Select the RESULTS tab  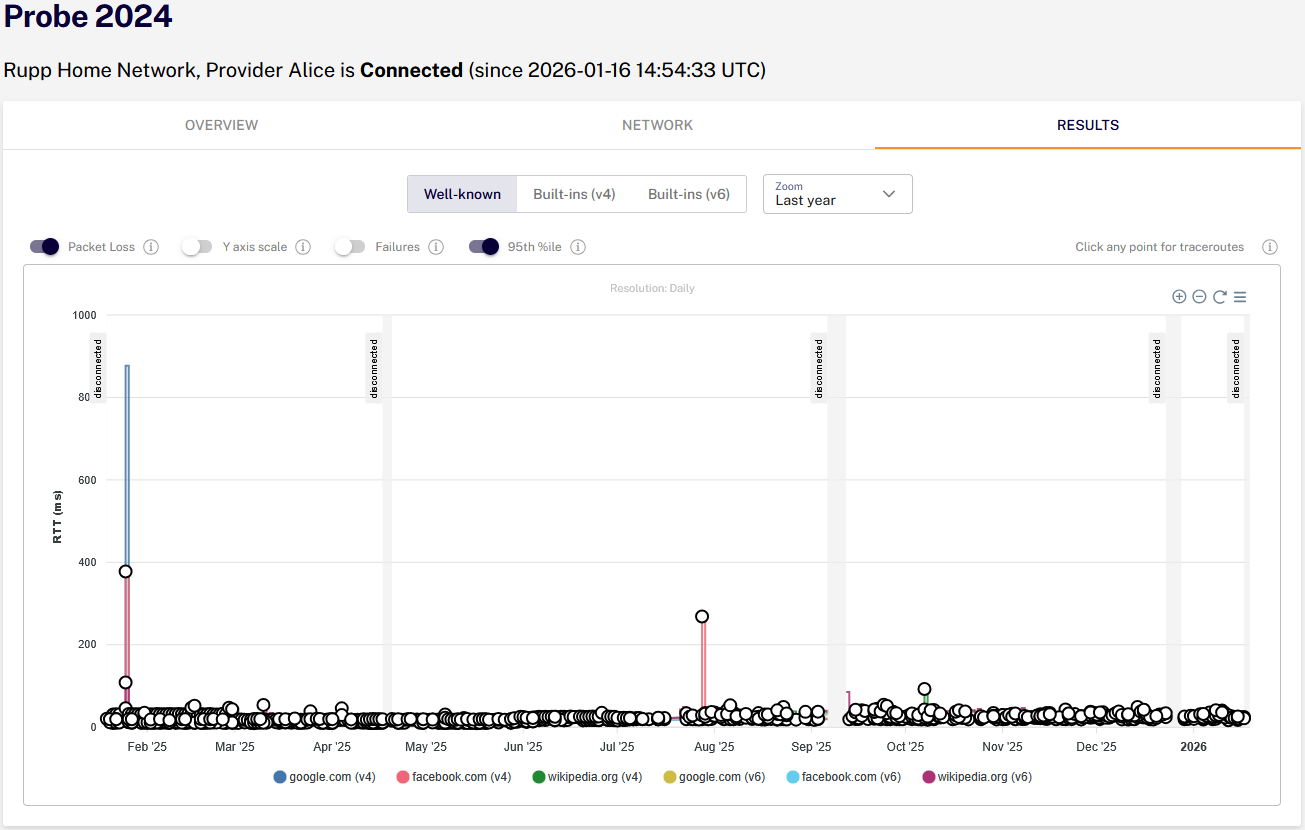coord(1088,125)
